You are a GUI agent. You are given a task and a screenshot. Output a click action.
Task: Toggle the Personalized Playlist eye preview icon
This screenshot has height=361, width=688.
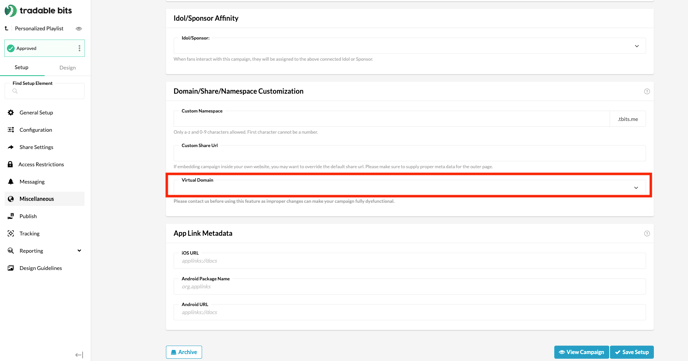pyautogui.click(x=79, y=29)
